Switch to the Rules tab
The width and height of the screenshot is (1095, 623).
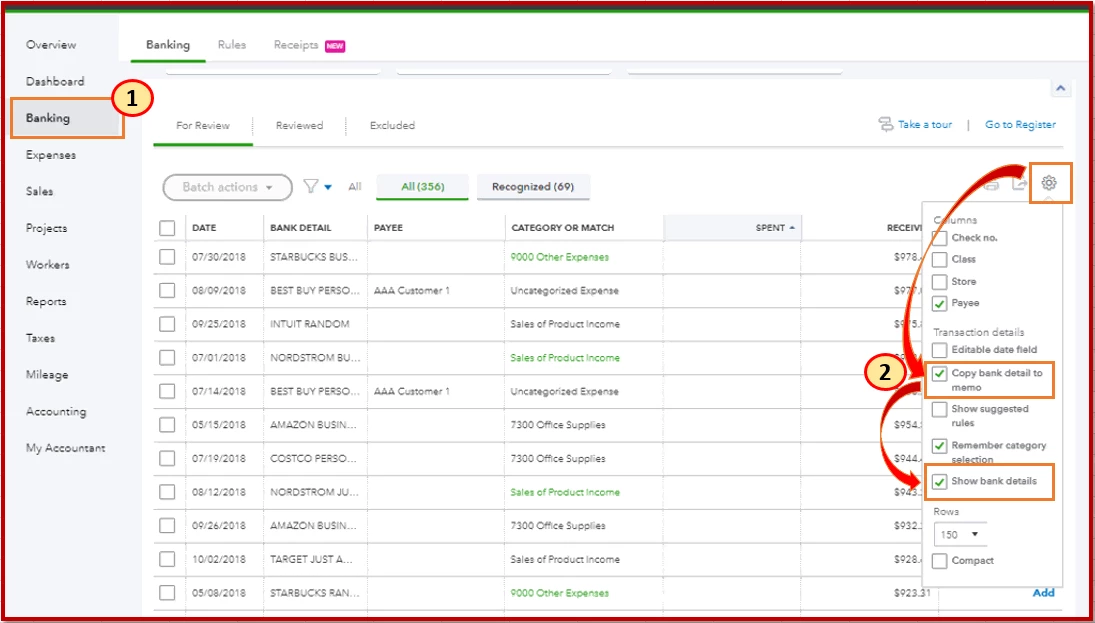pyautogui.click(x=232, y=45)
